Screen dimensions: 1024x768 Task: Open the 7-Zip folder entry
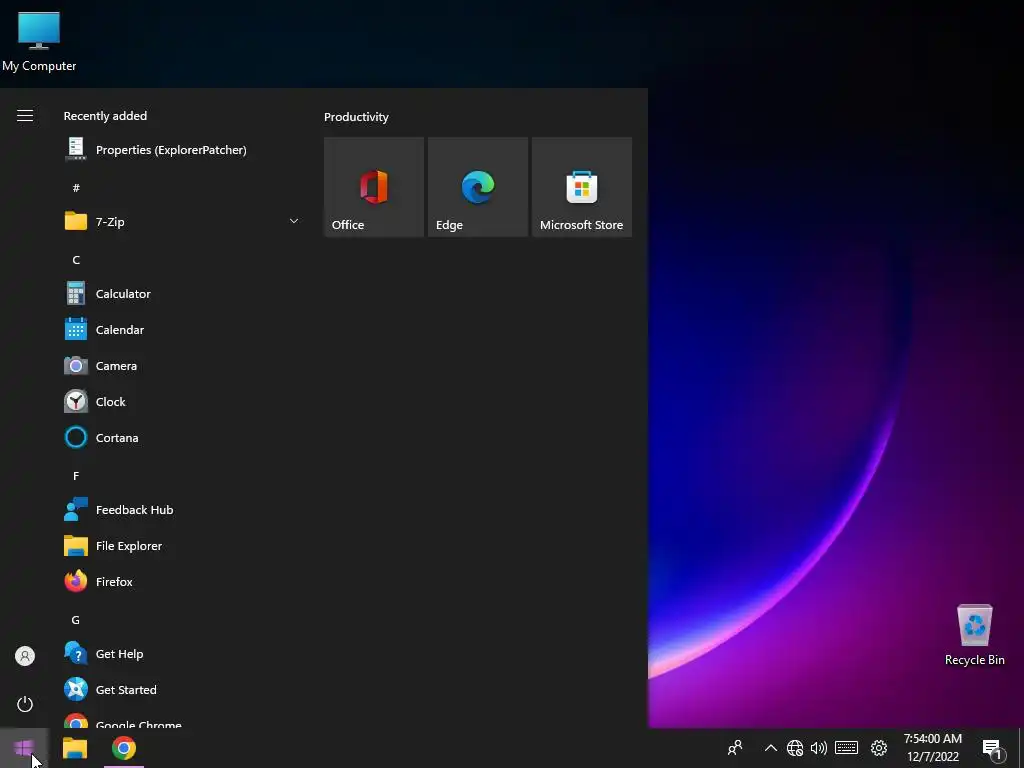point(182,221)
